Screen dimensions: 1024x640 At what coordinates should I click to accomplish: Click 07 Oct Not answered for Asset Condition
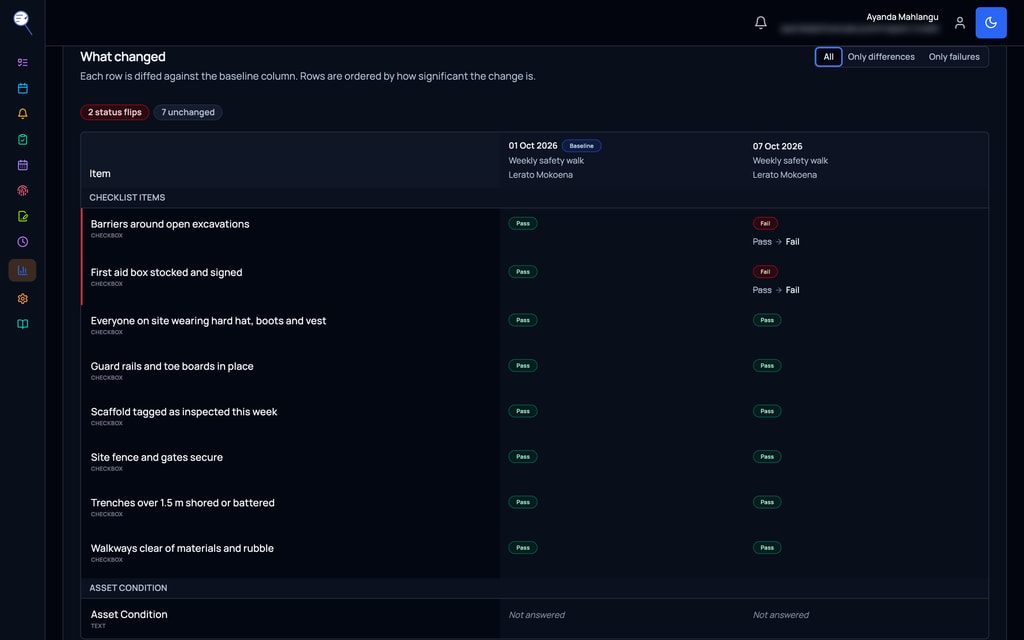tap(780, 615)
